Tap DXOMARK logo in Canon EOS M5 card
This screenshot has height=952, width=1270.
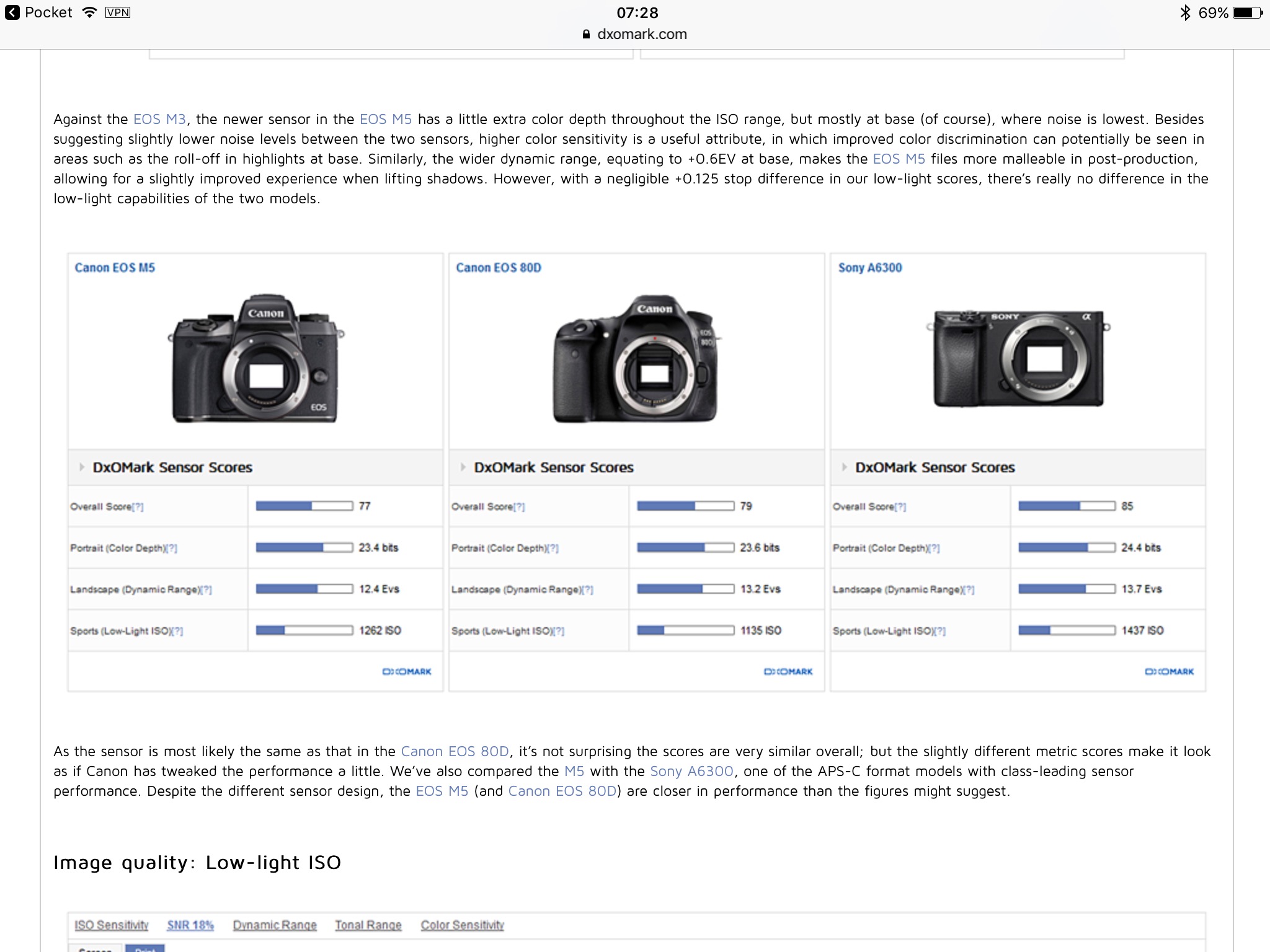tap(407, 671)
